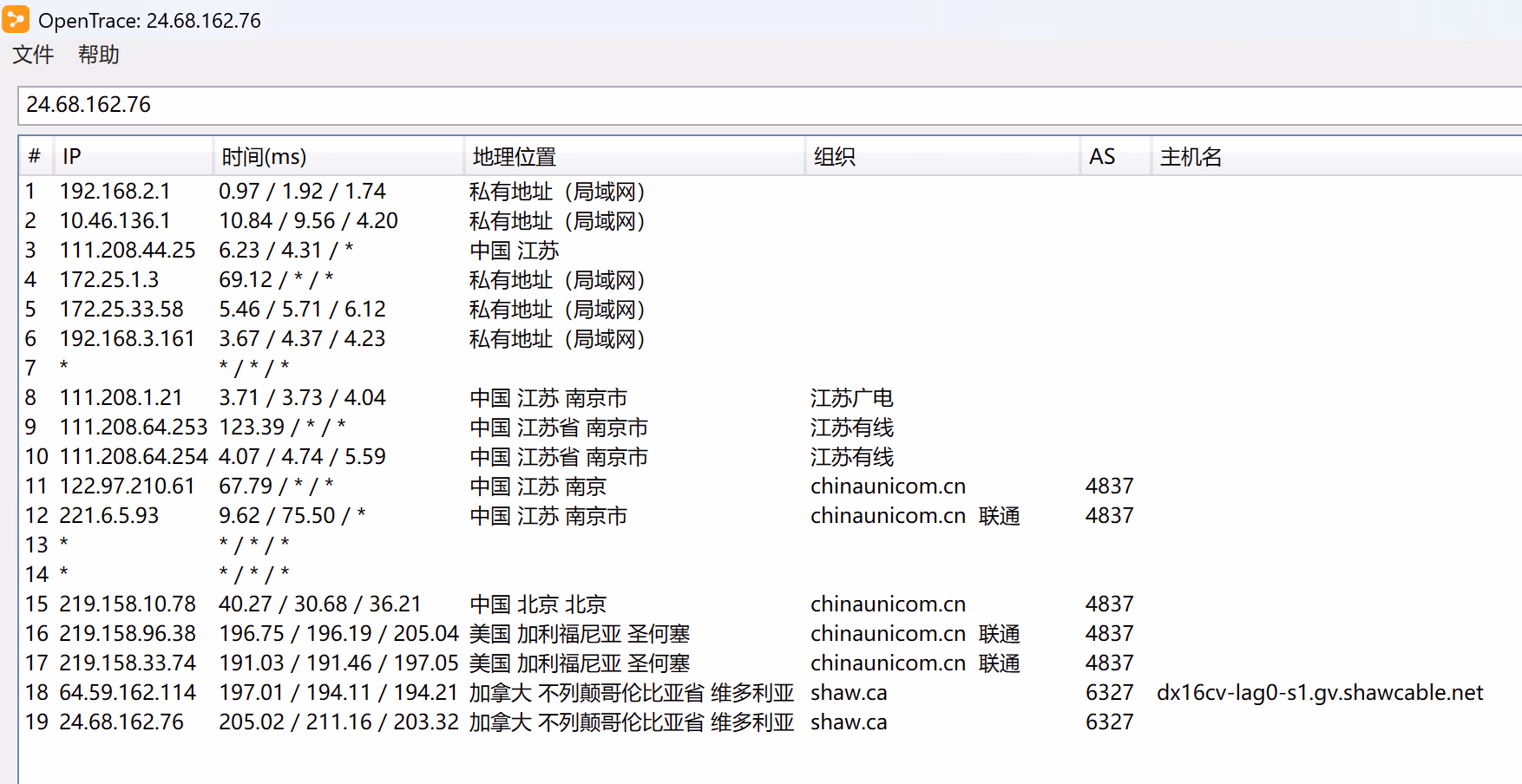
Task: Sort by the # column header
Action: [35, 157]
